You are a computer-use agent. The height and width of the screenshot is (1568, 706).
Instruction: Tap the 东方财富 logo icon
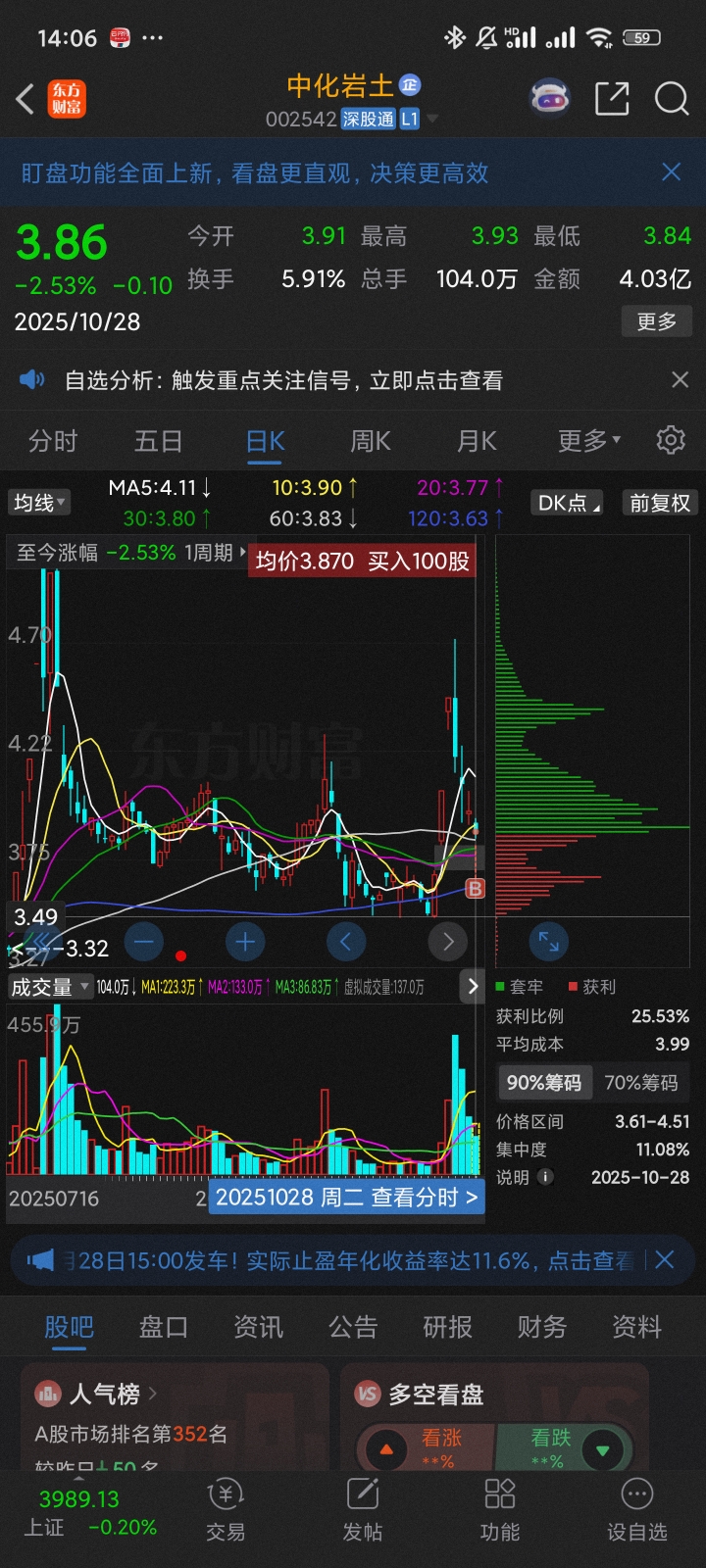pos(67,99)
